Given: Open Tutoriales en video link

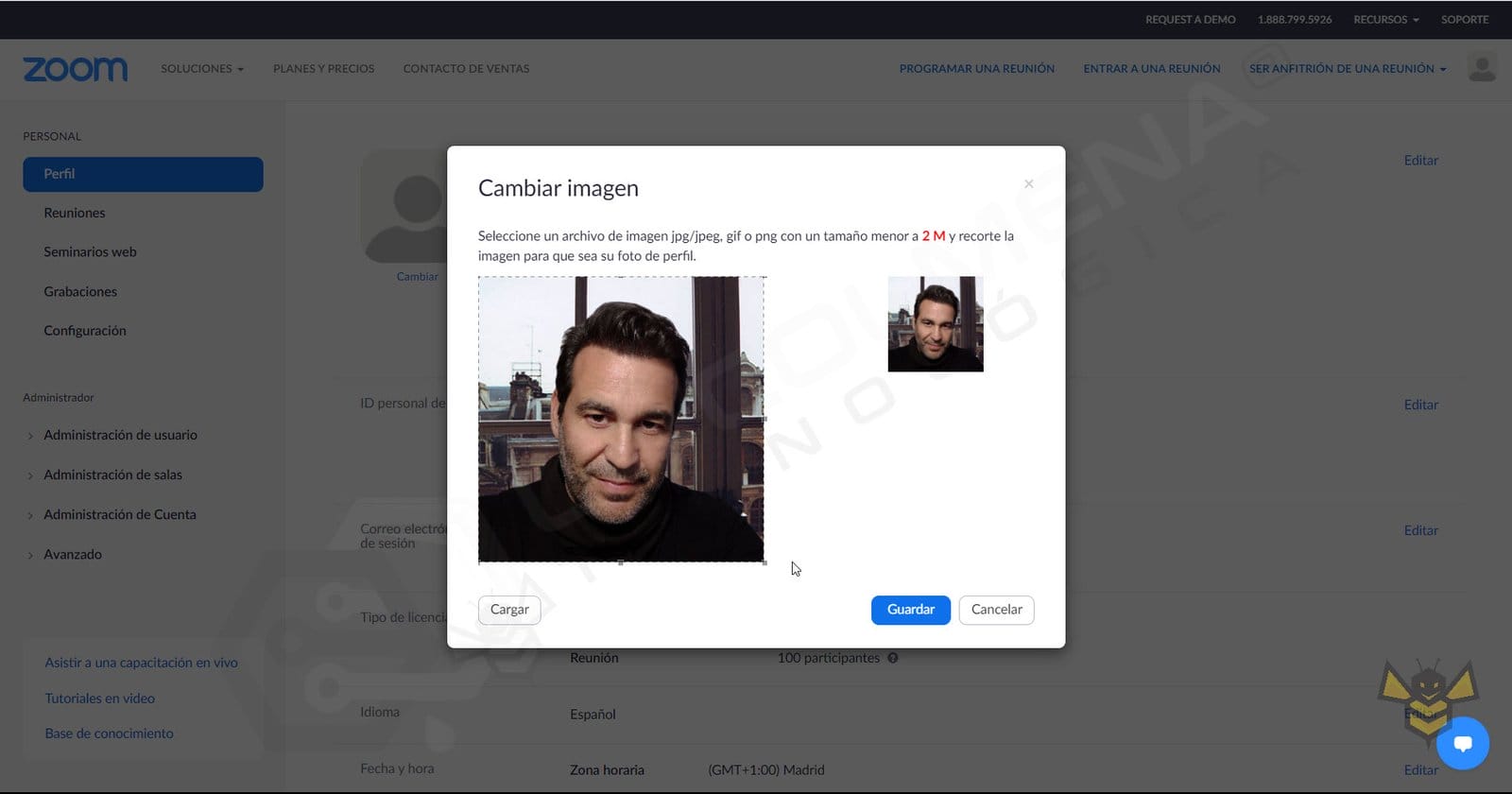Looking at the screenshot, I should 100,699.
